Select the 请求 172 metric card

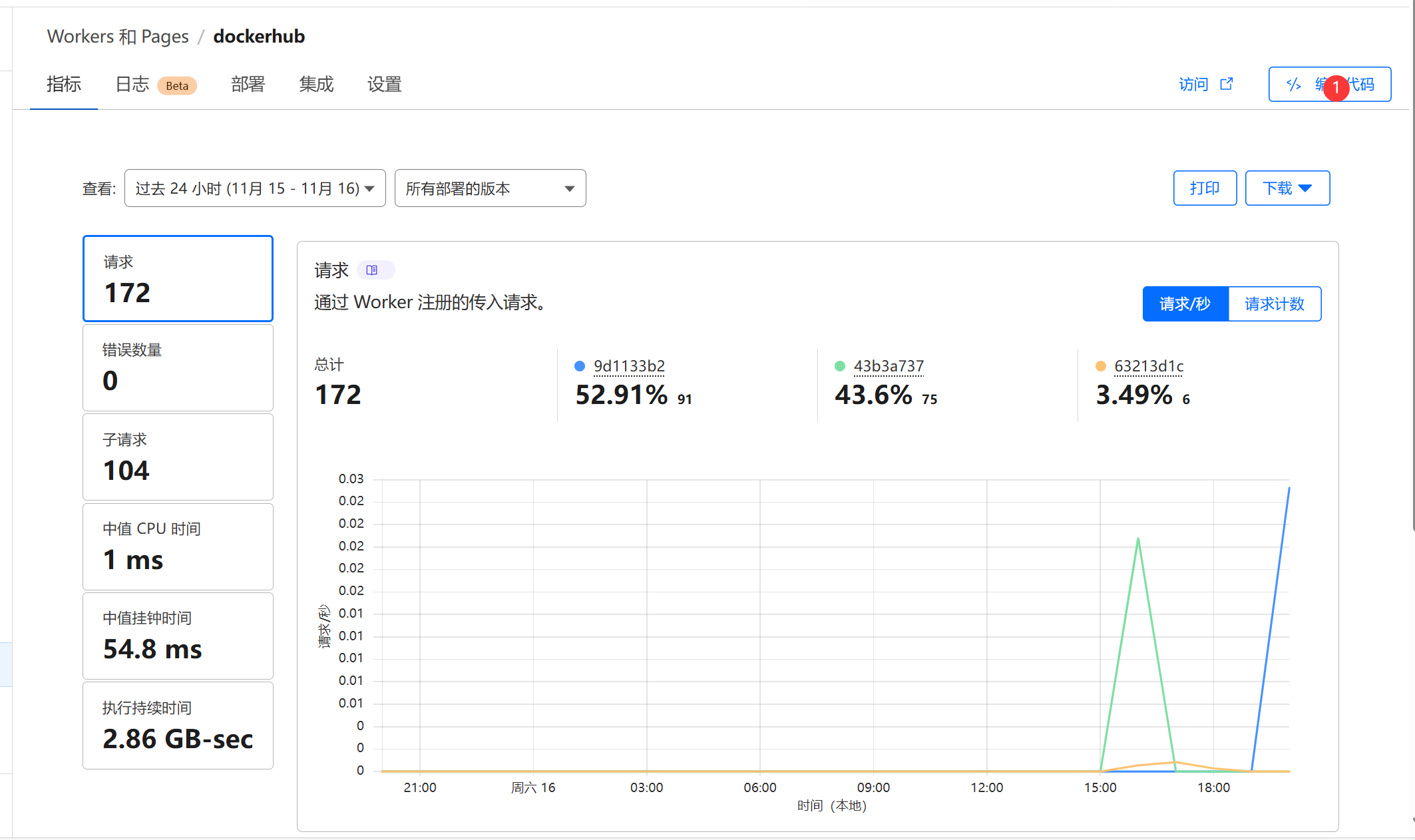coord(178,278)
